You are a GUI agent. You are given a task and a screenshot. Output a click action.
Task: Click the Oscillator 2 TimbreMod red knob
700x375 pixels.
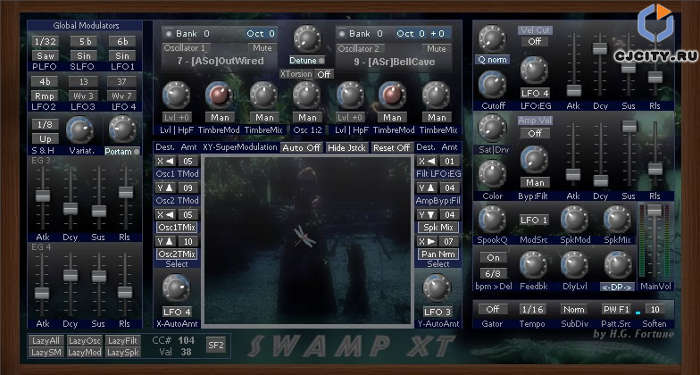pos(392,95)
